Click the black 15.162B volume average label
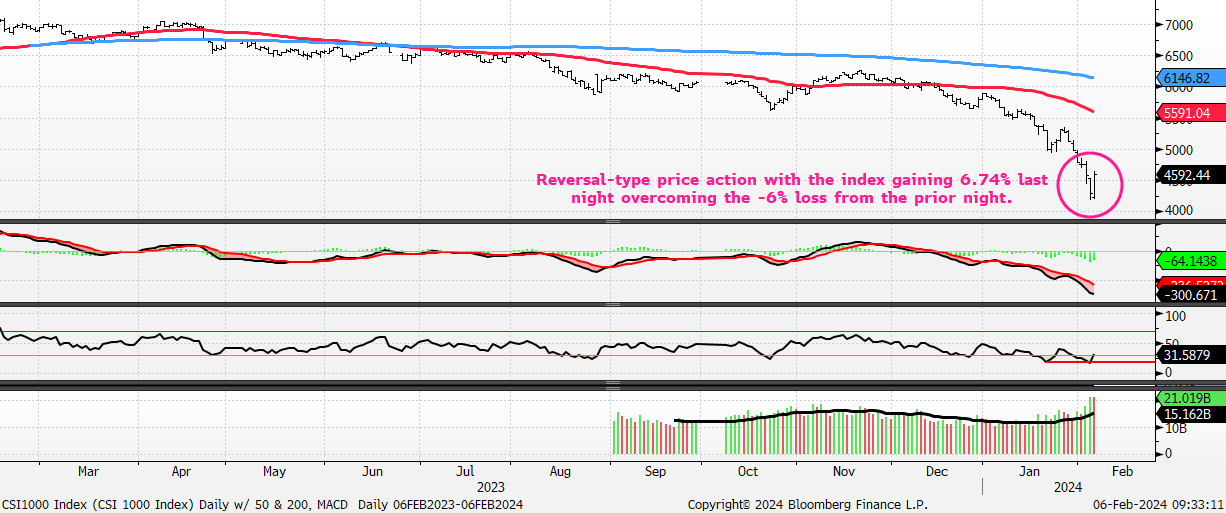 pos(1188,415)
